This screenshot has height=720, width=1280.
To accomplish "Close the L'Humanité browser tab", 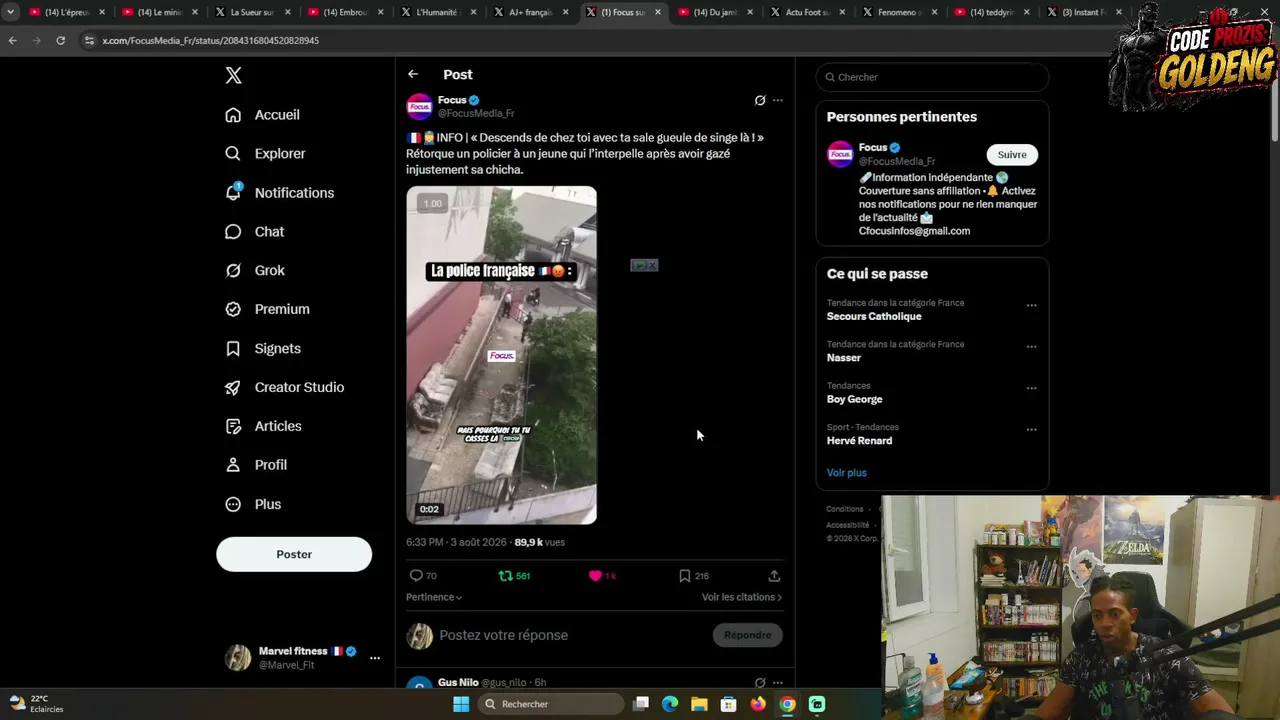I will tap(473, 12).
